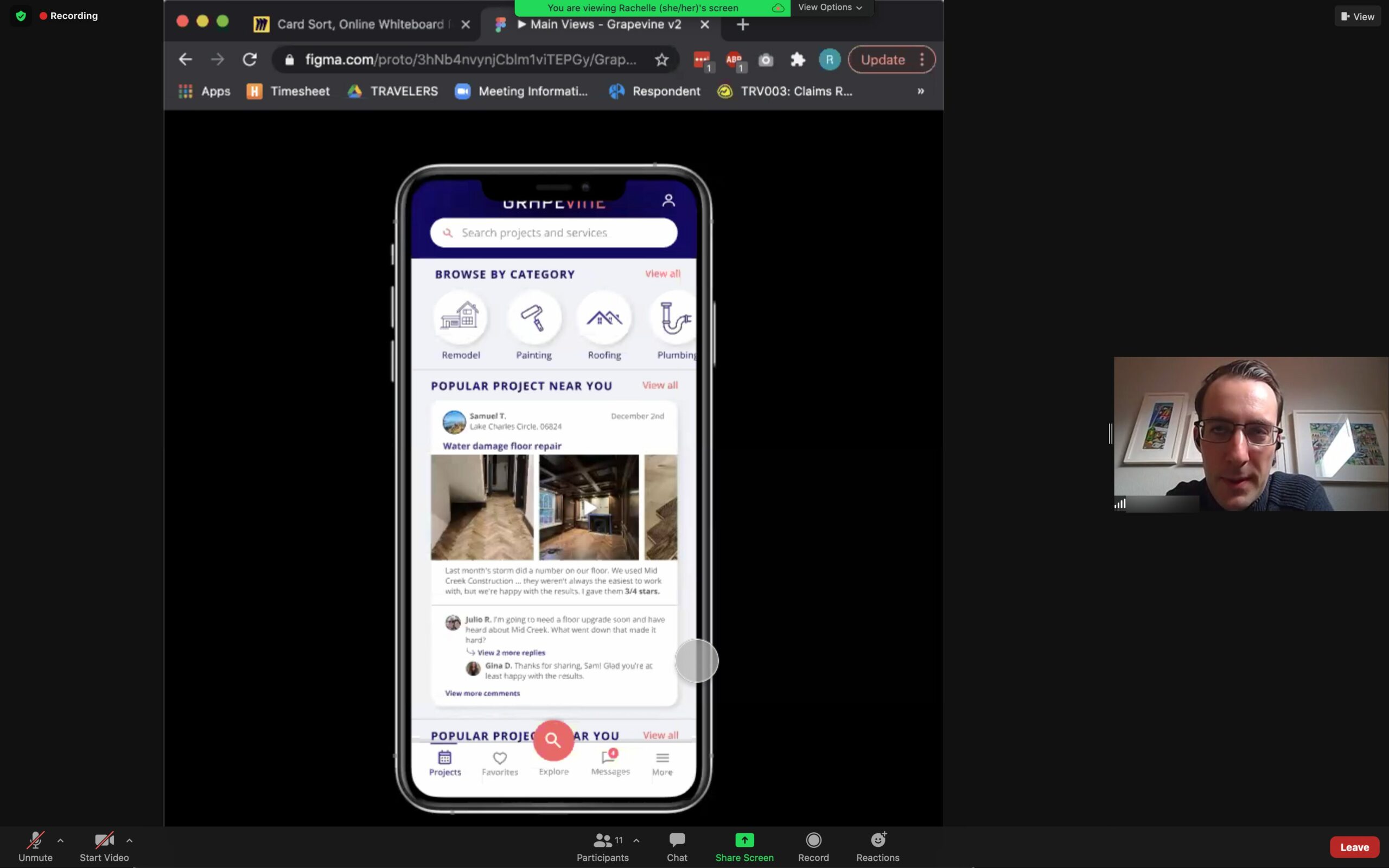The height and width of the screenshot is (868, 1389).
Task: Unmute the microphone
Action: click(x=35, y=841)
